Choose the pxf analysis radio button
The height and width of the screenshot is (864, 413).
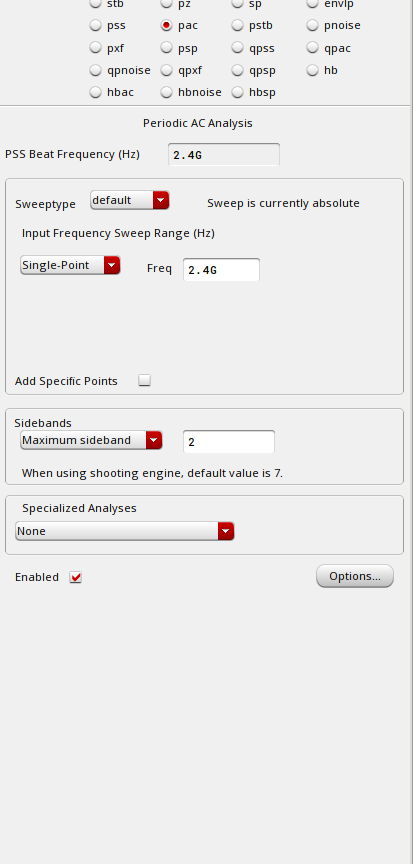96,48
